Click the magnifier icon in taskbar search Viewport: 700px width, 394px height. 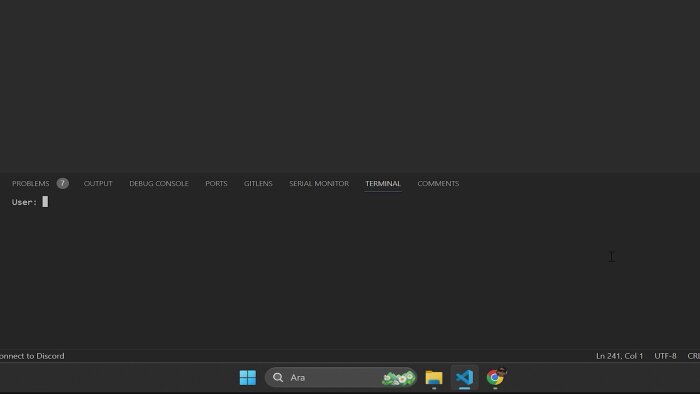tap(278, 377)
